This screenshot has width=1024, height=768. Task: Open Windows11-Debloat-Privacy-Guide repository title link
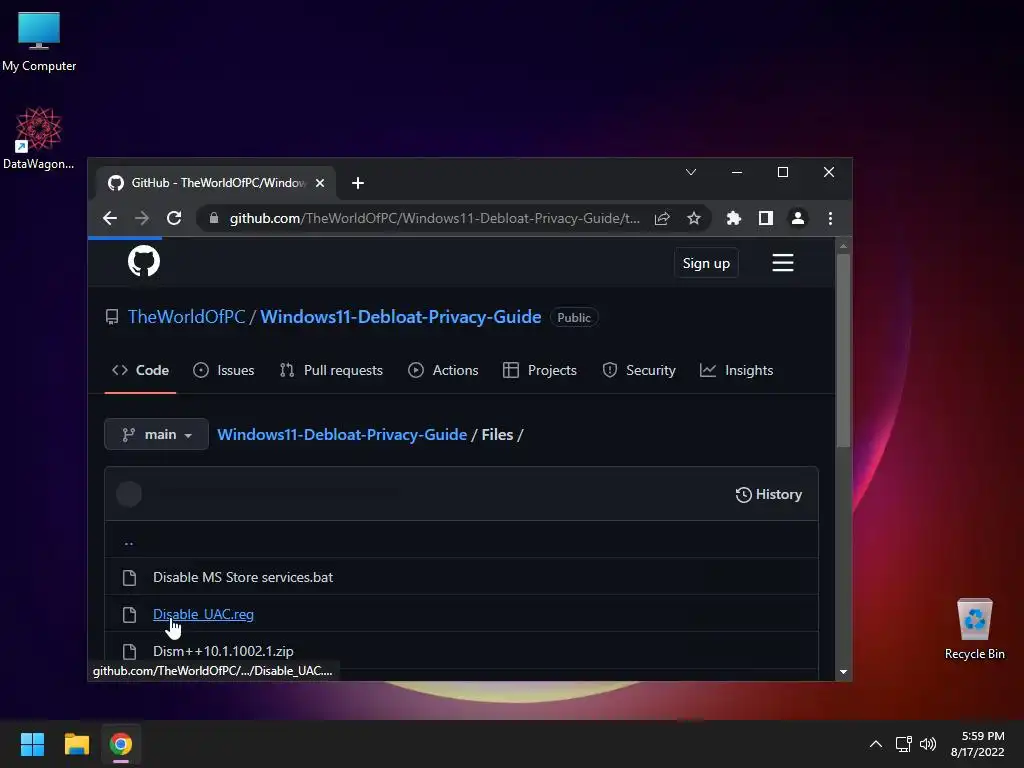coord(400,317)
